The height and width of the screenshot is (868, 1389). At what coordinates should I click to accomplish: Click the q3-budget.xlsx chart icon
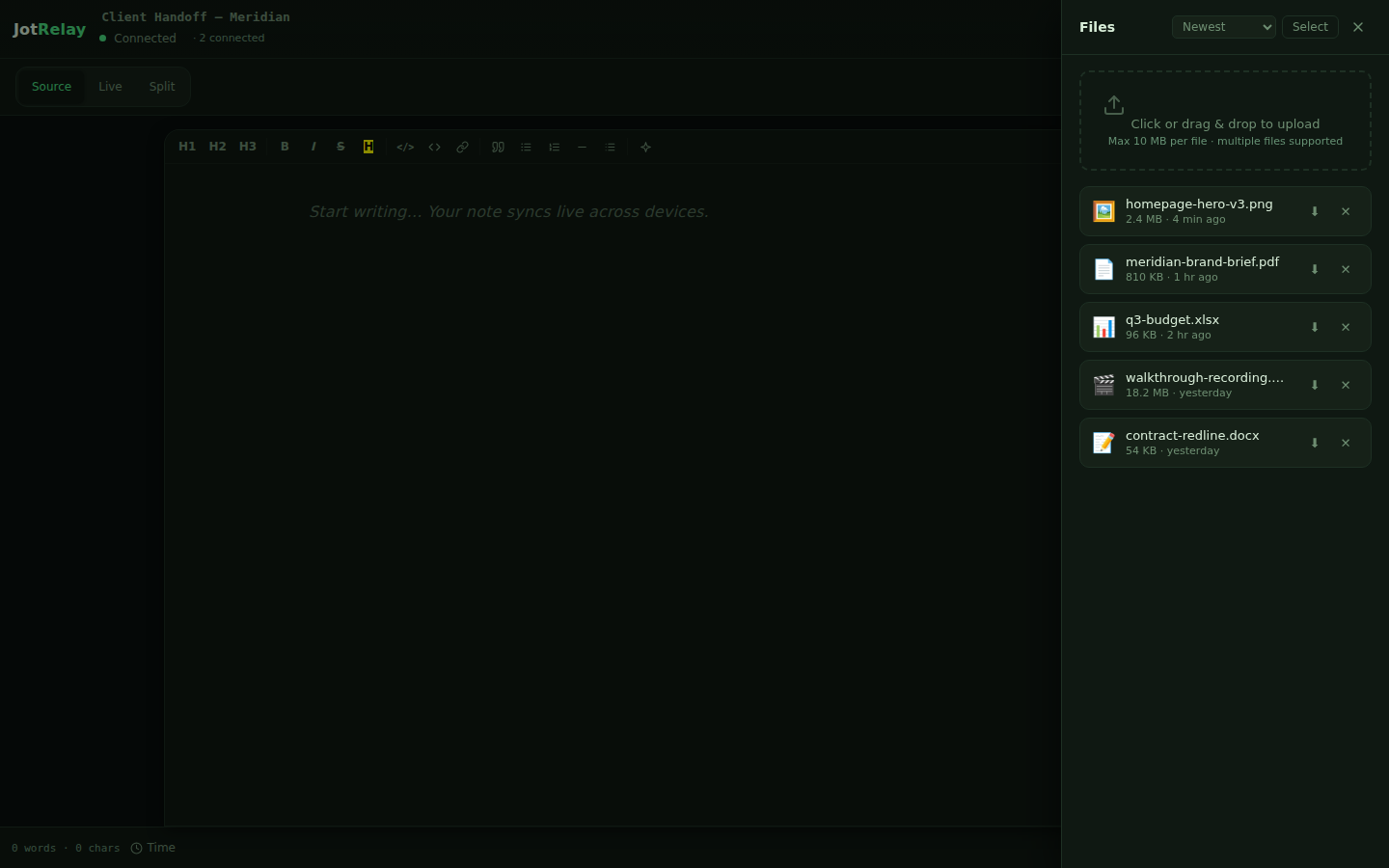tap(1103, 327)
